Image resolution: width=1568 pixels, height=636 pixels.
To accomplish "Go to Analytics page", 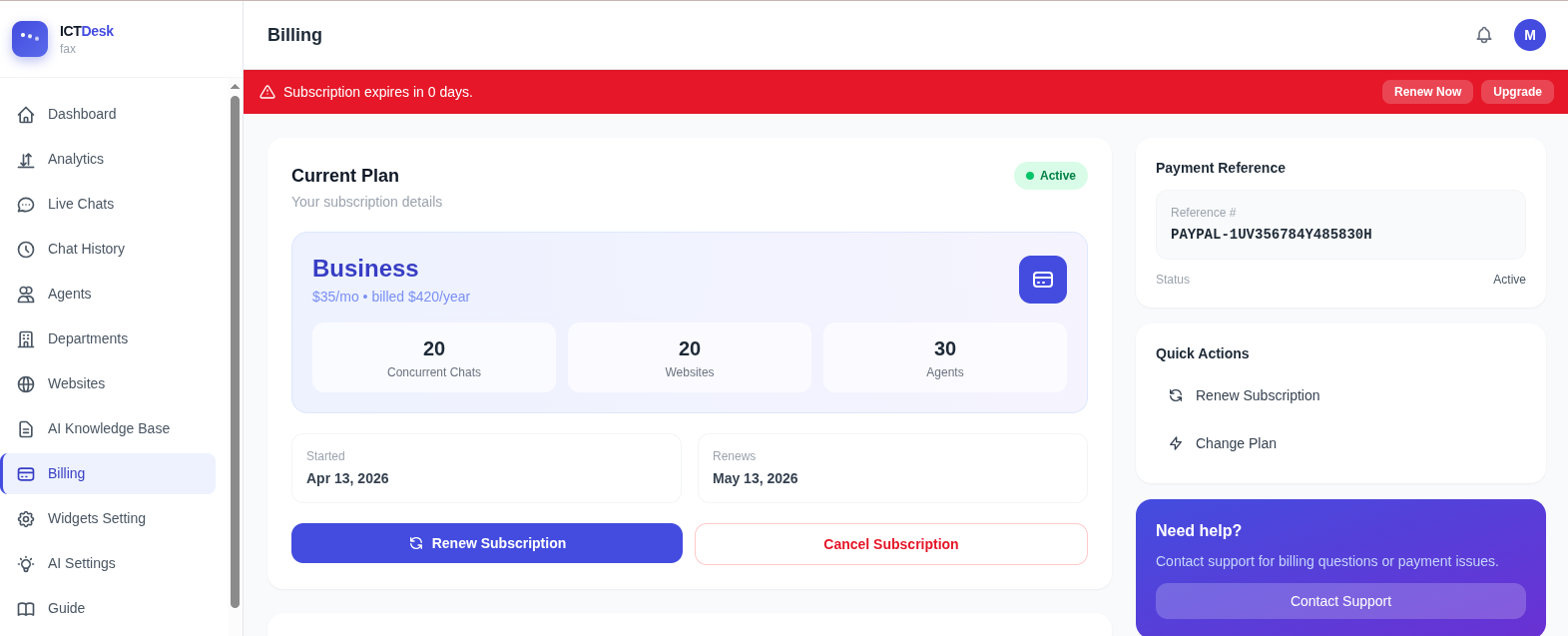I will (108, 159).
